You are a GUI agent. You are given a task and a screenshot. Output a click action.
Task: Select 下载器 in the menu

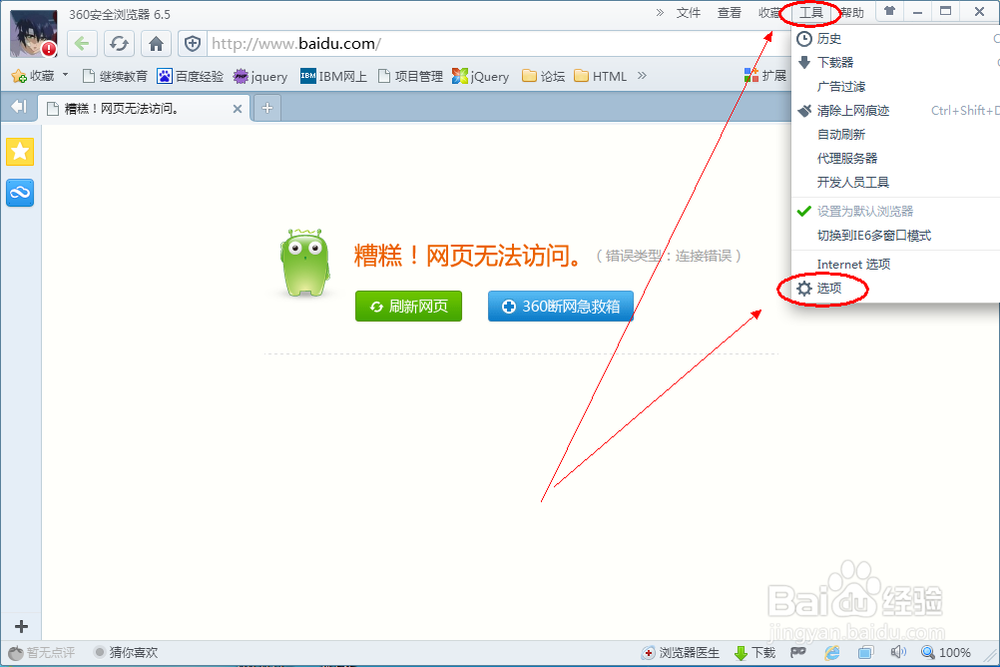(895, 62)
